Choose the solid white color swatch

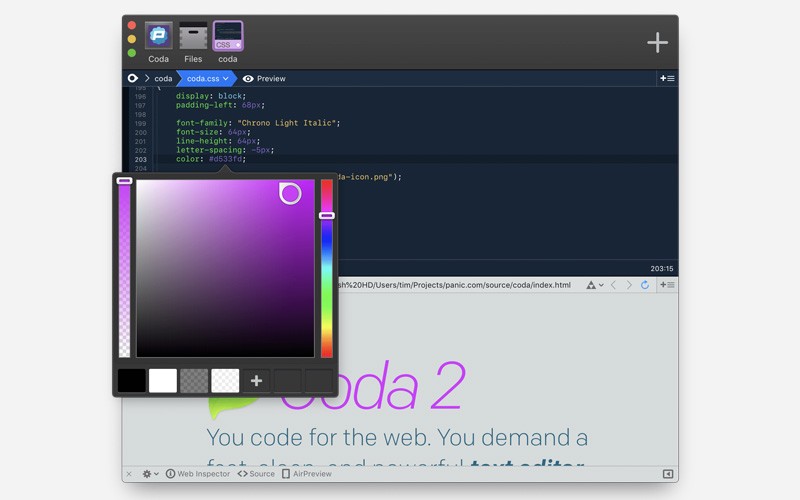tap(163, 381)
